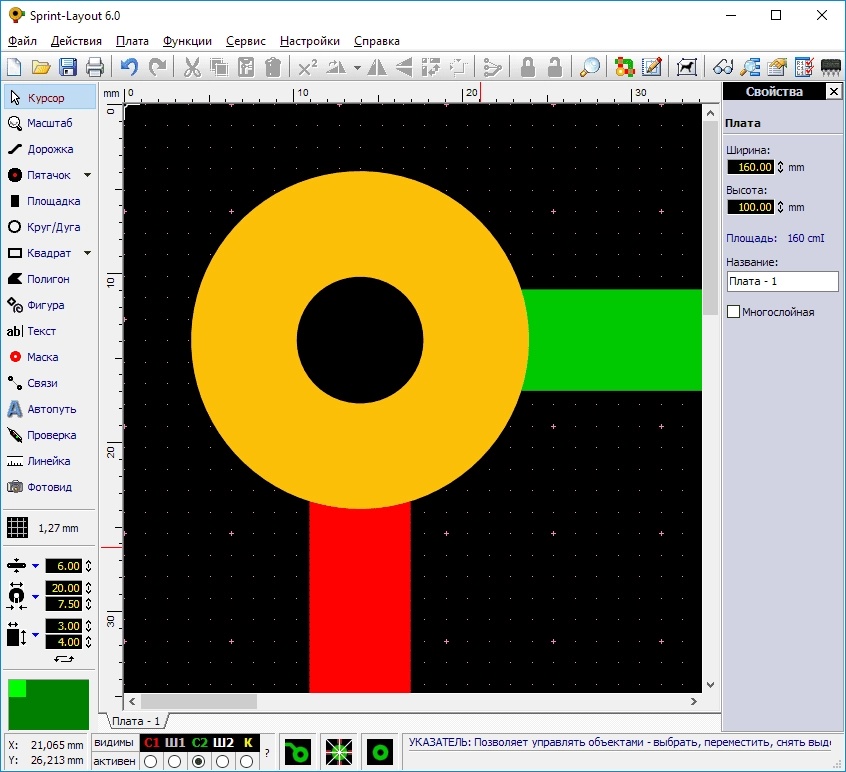This screenshot has width=846, height=772.
Task: Open the Плата menu
Action: pos(132,41)
